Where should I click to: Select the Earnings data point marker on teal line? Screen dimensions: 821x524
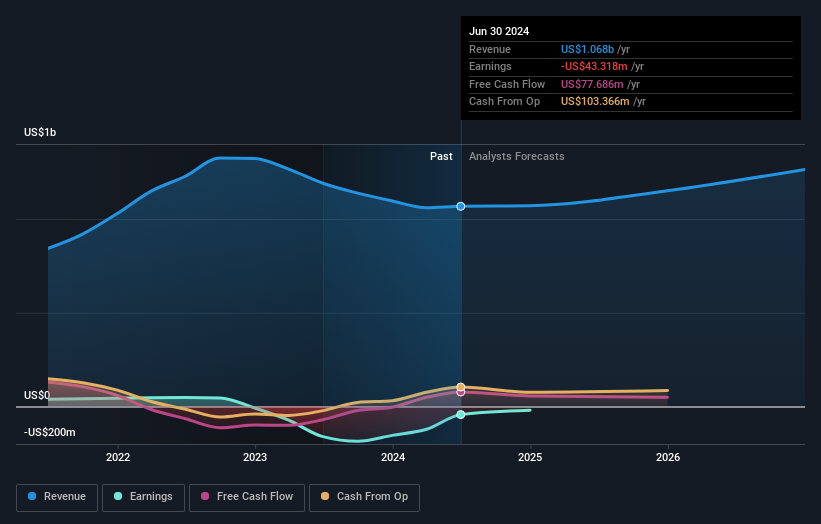point(461,415)
